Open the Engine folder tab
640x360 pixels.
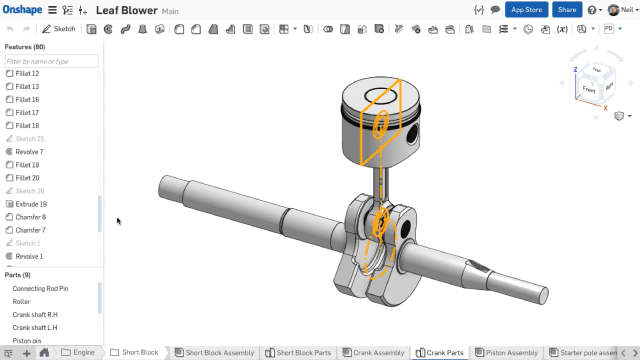(78, 352)
